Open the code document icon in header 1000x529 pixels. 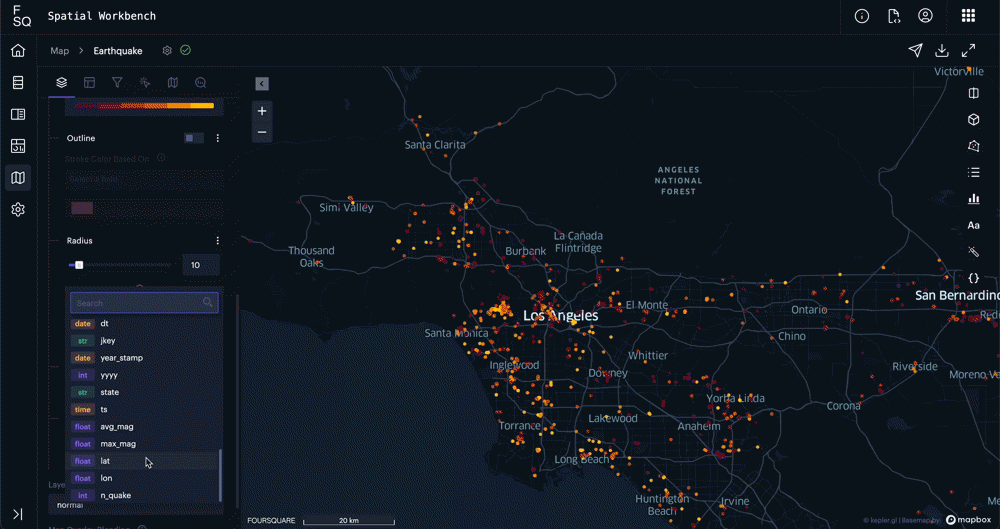point(893,16)
